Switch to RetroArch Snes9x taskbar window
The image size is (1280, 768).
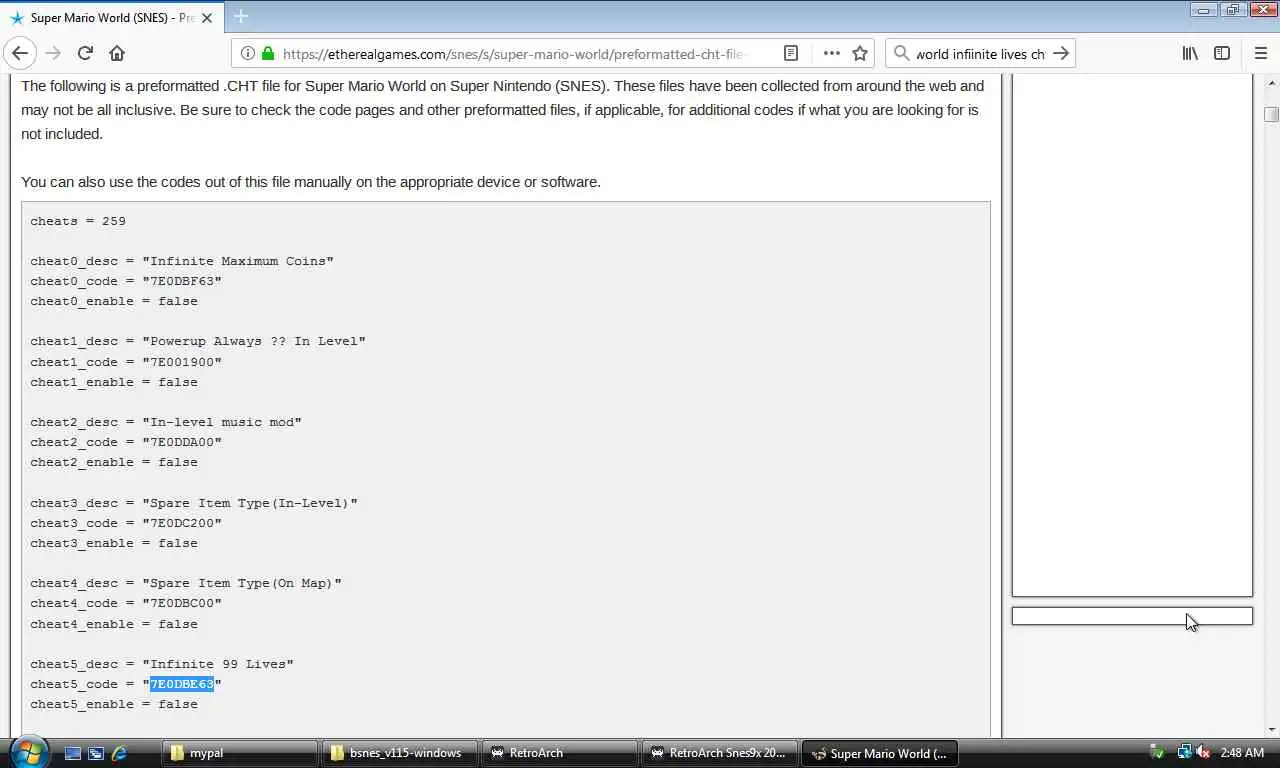coord(719,753)
